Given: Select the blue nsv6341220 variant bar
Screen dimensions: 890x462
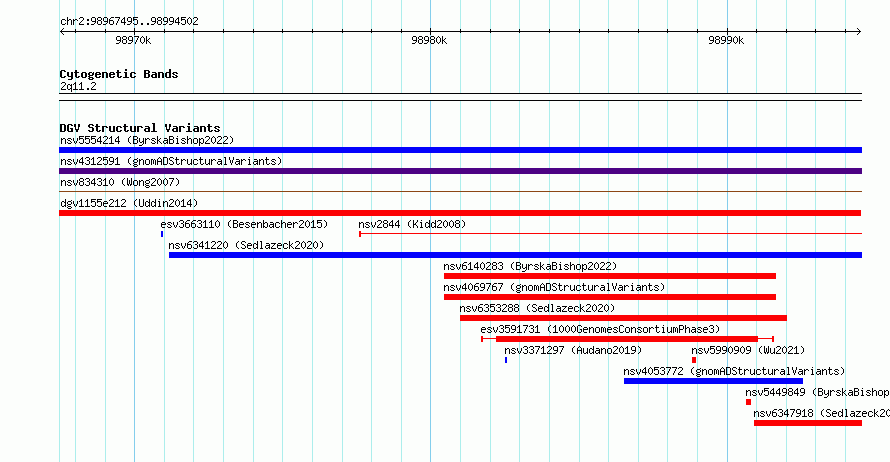Looking at the screenshot, I should click(x=515, y=255).
